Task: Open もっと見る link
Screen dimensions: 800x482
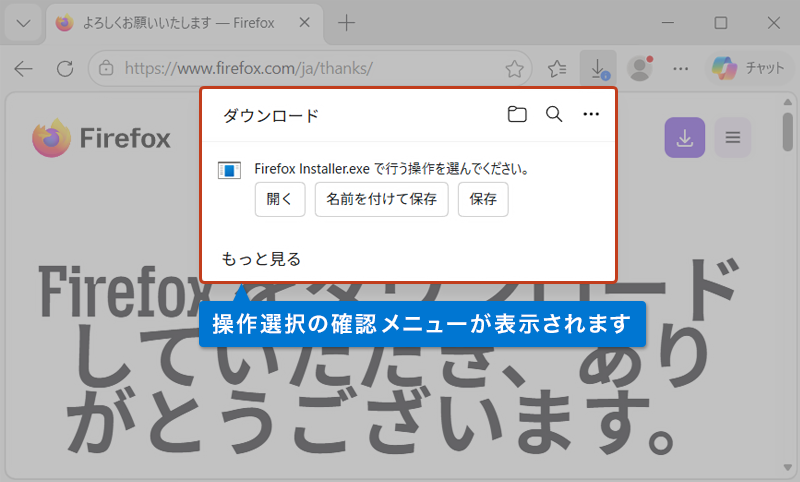Action: [x=261, y=259]
